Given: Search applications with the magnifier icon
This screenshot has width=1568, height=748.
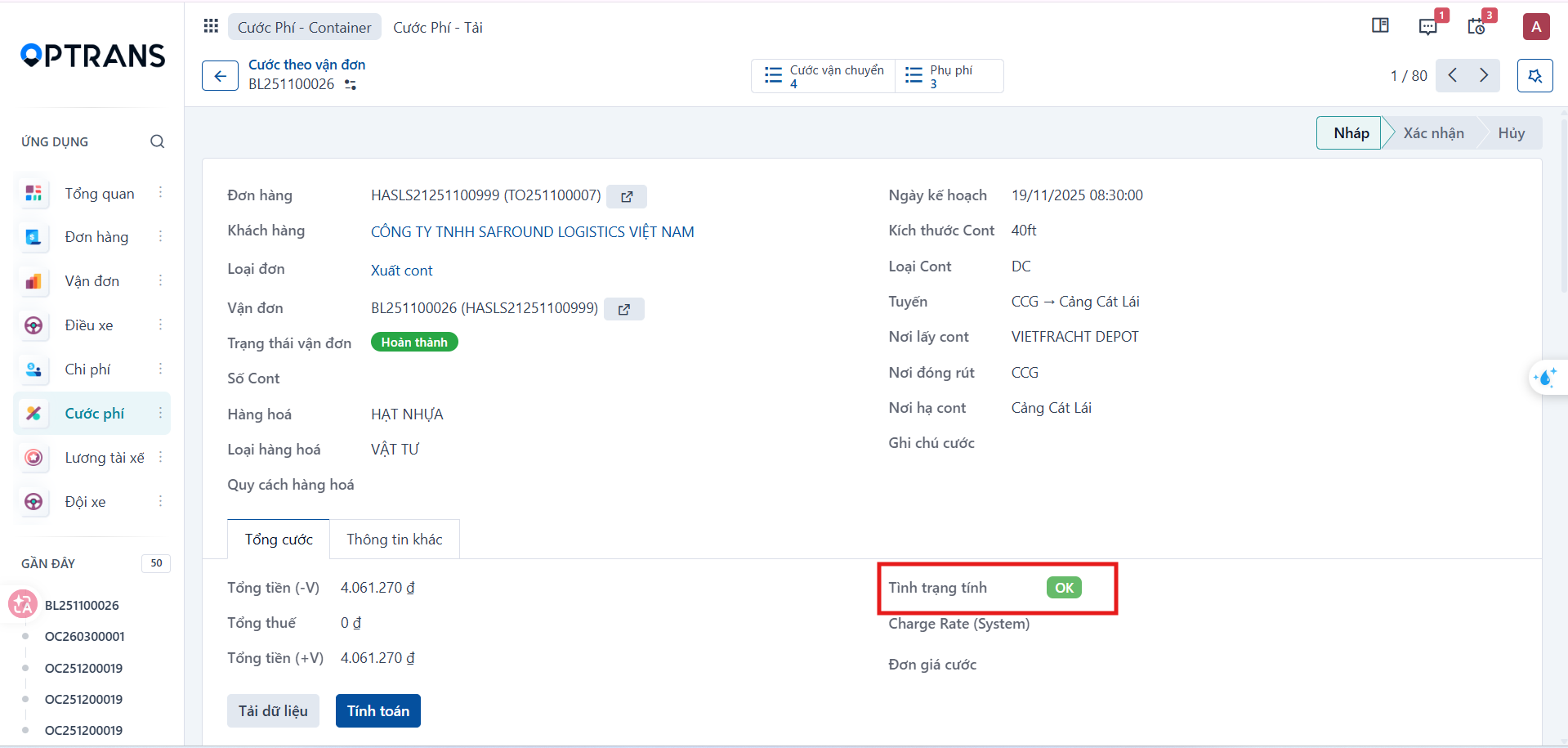Looking at the screenshot, I should pyautogui.click(x=157, y=141).
